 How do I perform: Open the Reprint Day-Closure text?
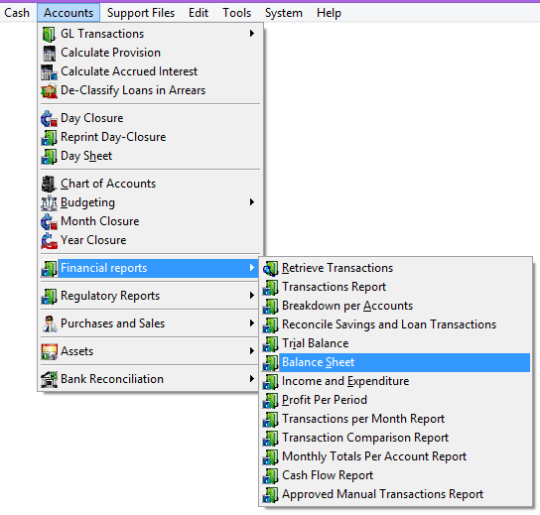pos(113,137)
